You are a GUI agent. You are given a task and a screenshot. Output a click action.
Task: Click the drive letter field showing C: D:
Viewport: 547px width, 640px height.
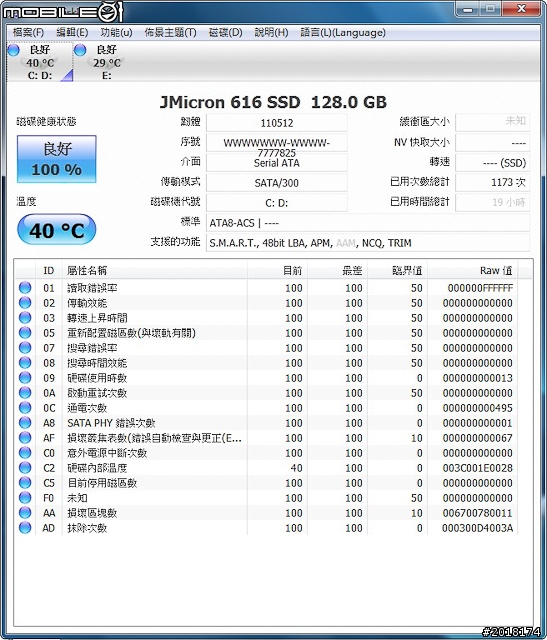click(277, 203)
